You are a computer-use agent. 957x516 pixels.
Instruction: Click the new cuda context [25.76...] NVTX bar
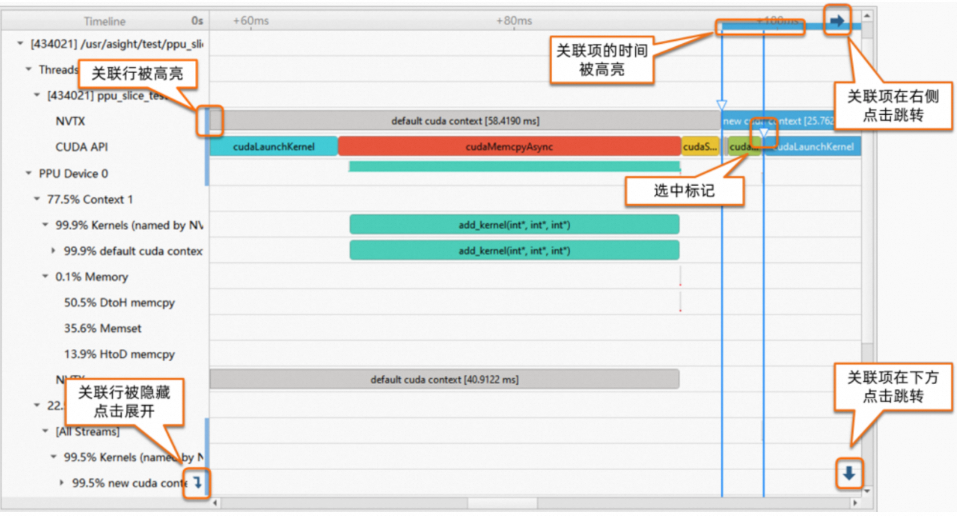(x=791, y=121)
